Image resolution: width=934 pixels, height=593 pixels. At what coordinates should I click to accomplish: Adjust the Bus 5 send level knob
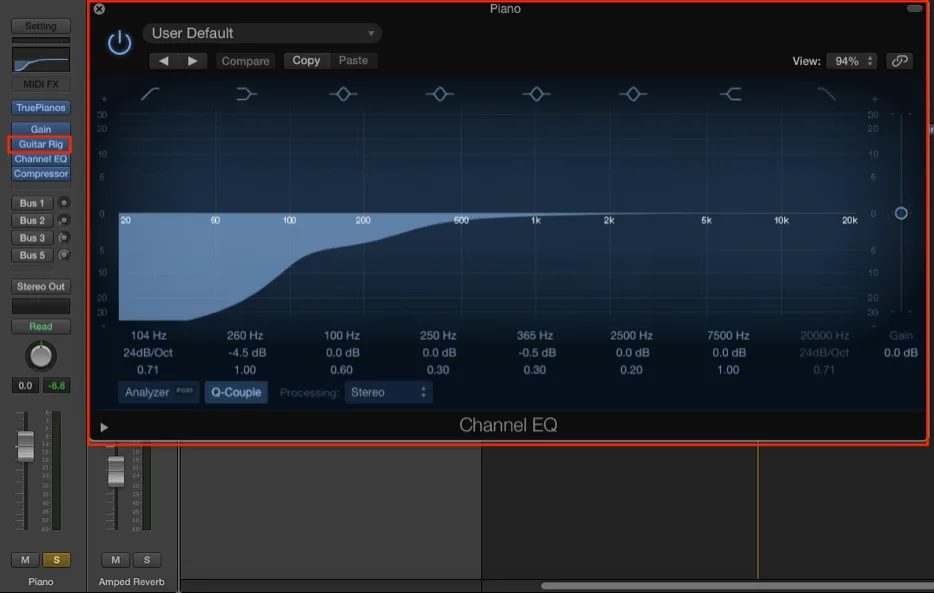click(63, 255)
